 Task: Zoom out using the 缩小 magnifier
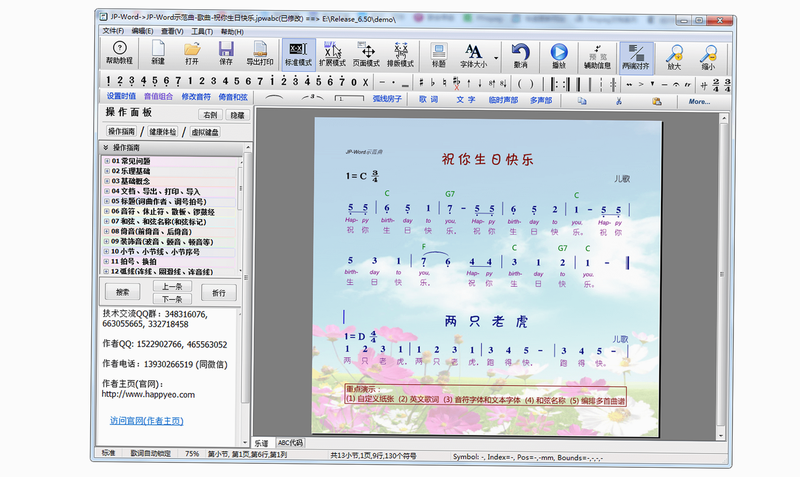click(x=708, y=56)
